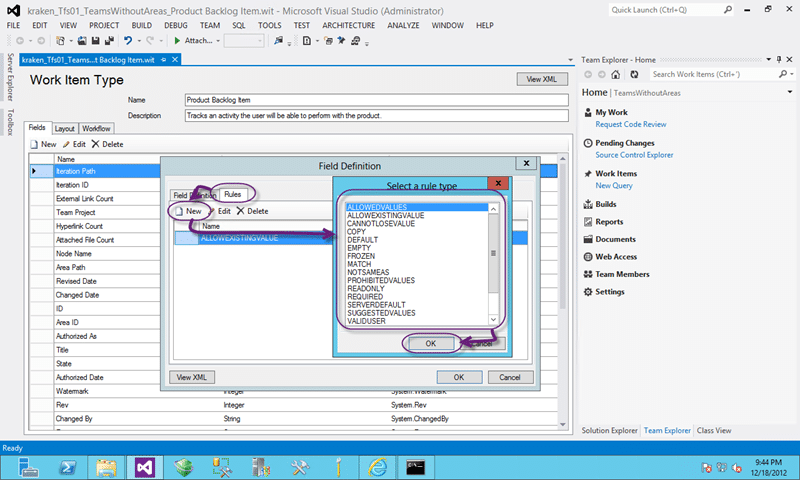Select DEFAULT in the rule type list
800x480 pixels.
click(363, 240)
